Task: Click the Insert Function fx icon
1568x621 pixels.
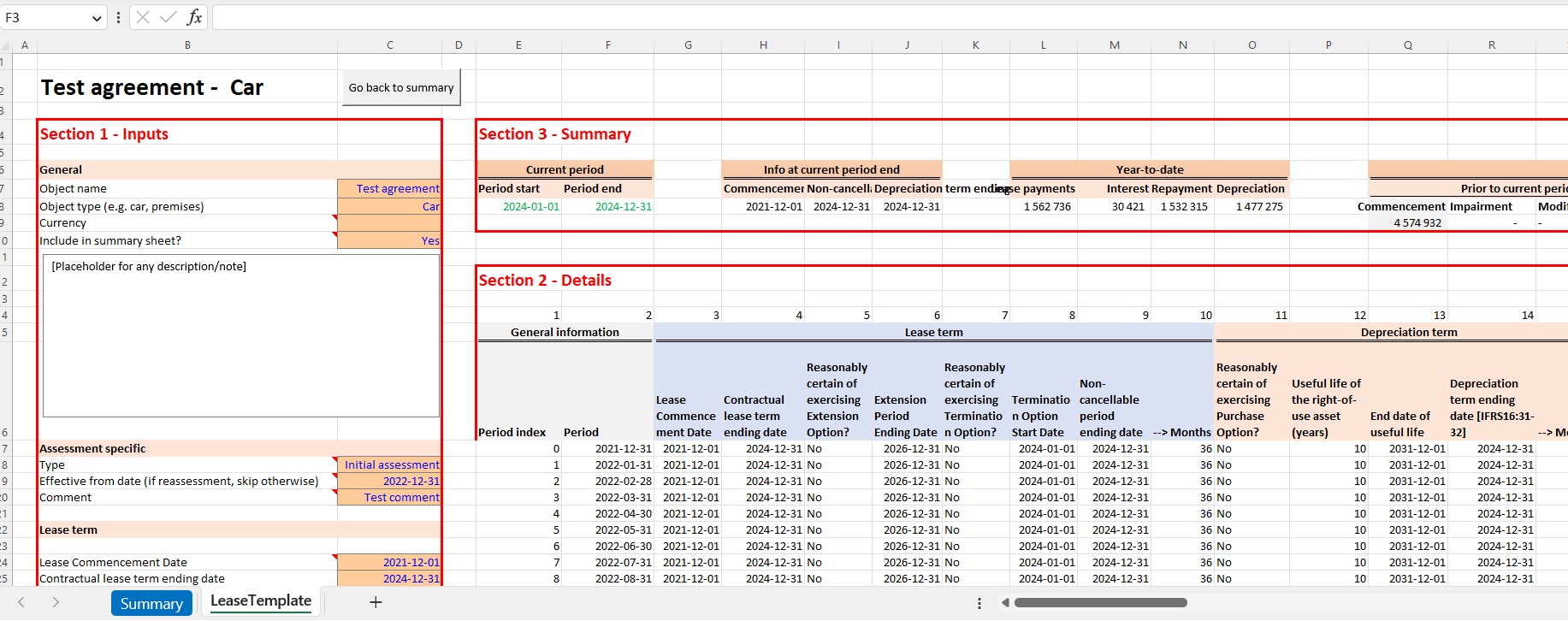Action: 194,17
